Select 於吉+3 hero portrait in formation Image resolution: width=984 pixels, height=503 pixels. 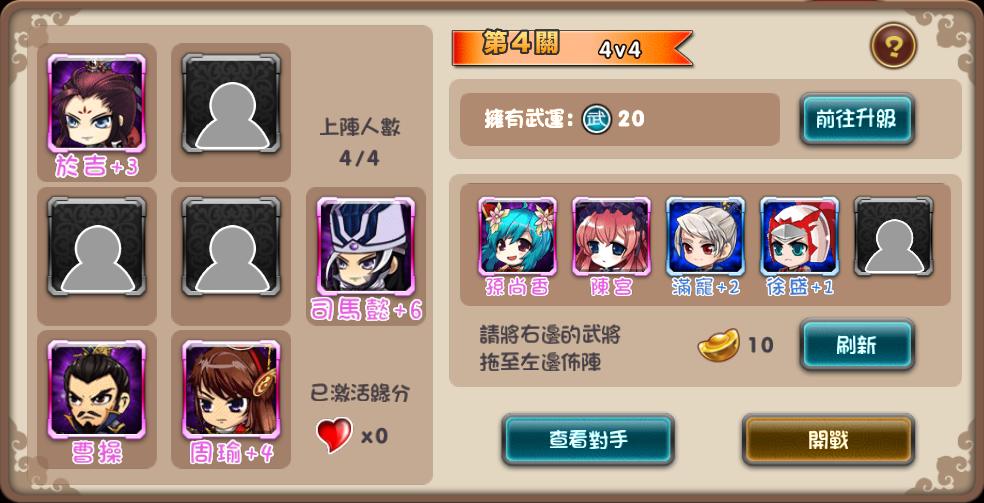click(97, 103)
